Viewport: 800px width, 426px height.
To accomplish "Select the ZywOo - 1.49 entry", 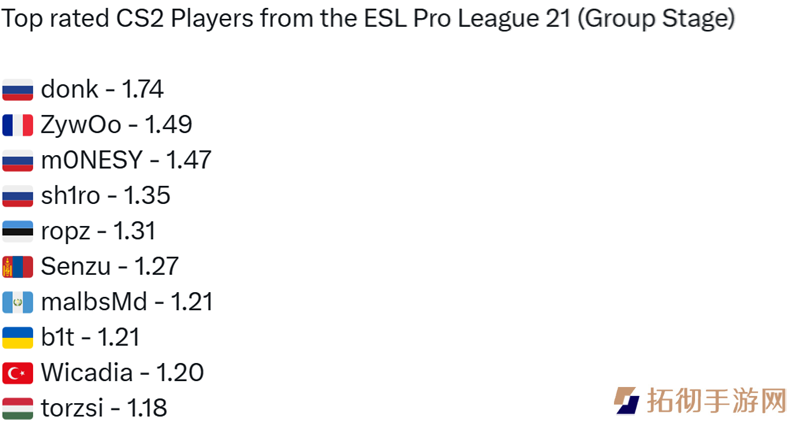I will (x=116, y=125).
